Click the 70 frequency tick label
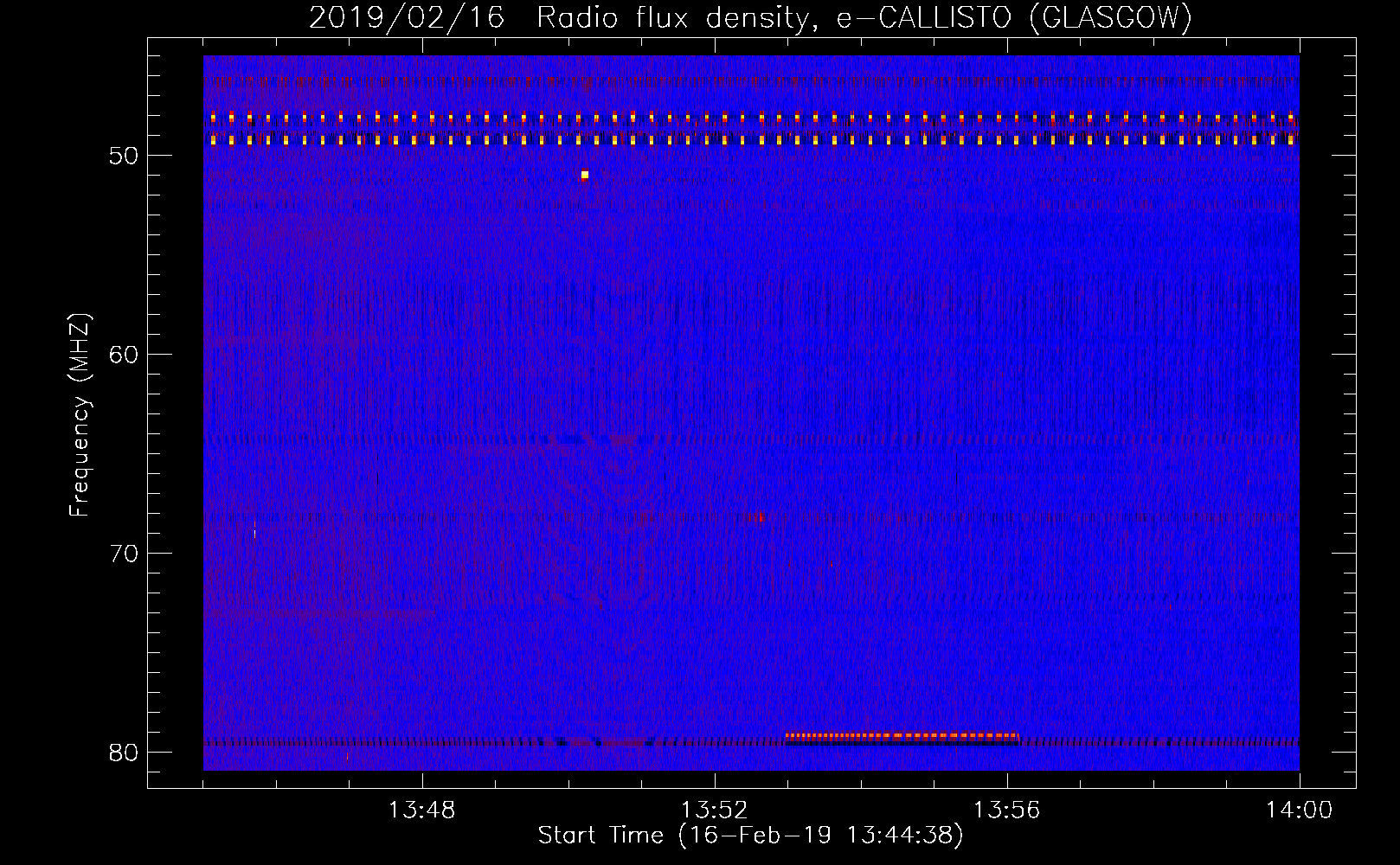Image resolution: width=1400 pixels, height=865 pixels. click(x=124, y=554)
